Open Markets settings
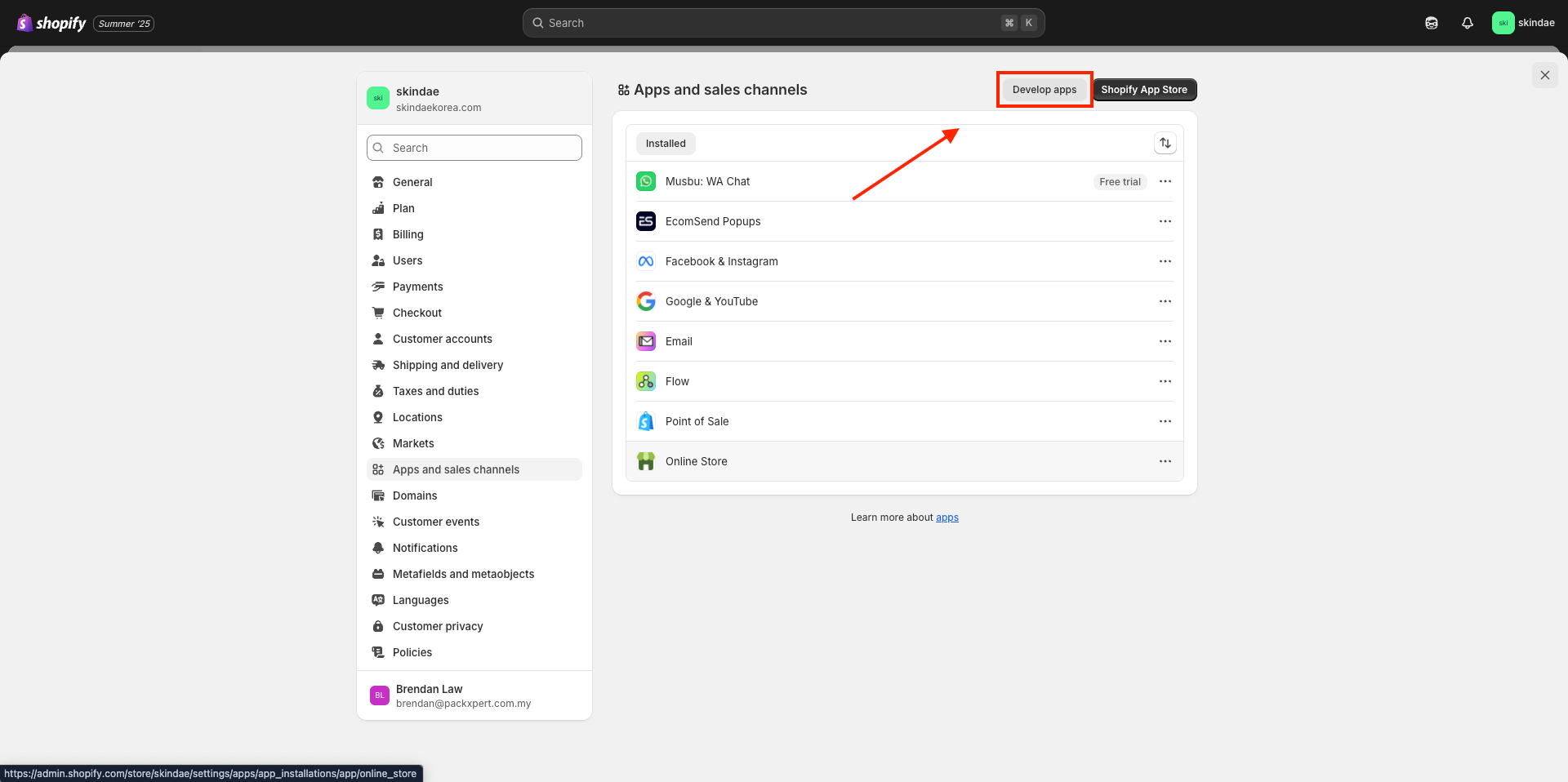 coord(474,443)
